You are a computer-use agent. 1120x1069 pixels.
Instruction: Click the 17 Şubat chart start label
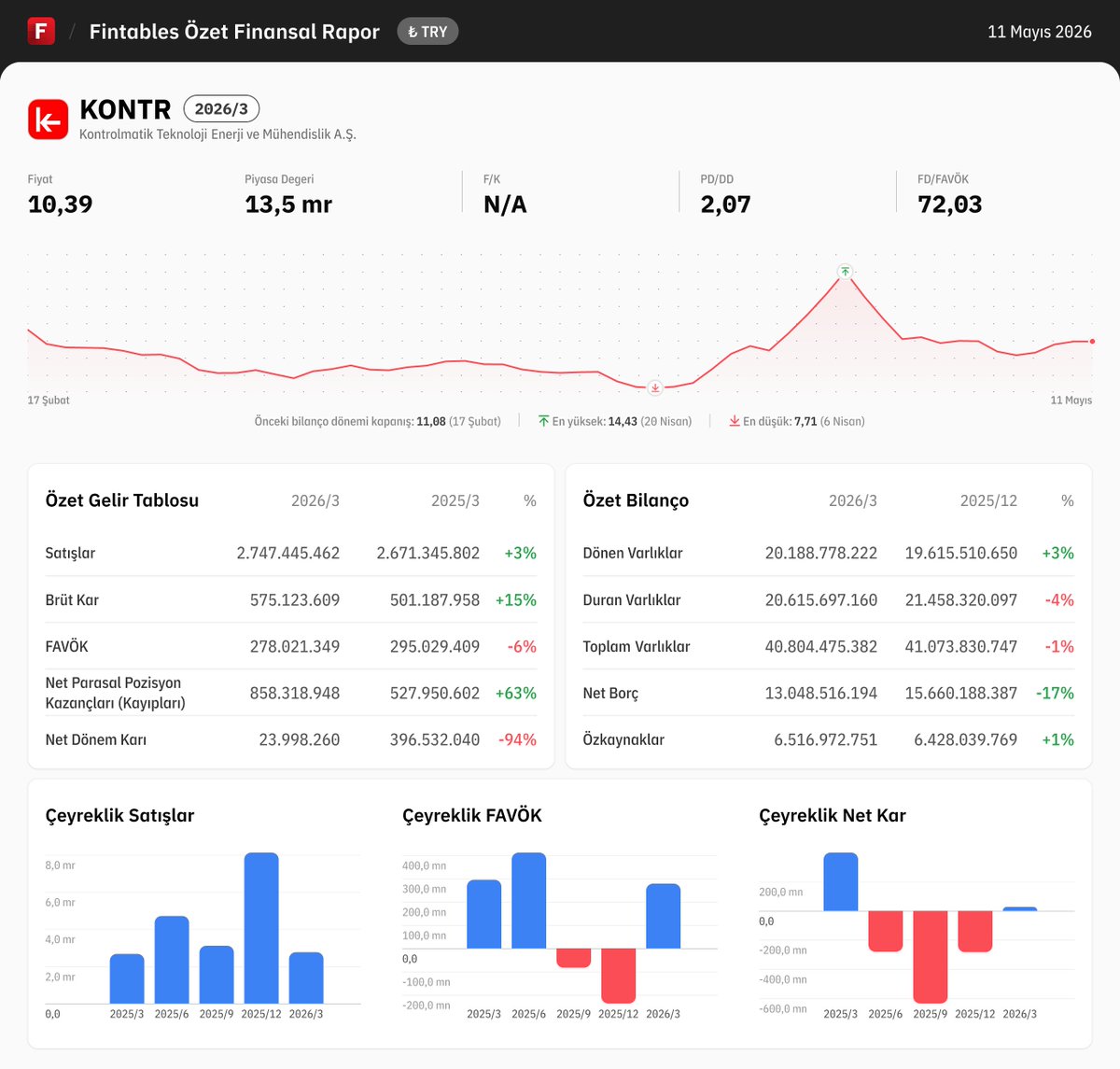(x=49, y=401)
